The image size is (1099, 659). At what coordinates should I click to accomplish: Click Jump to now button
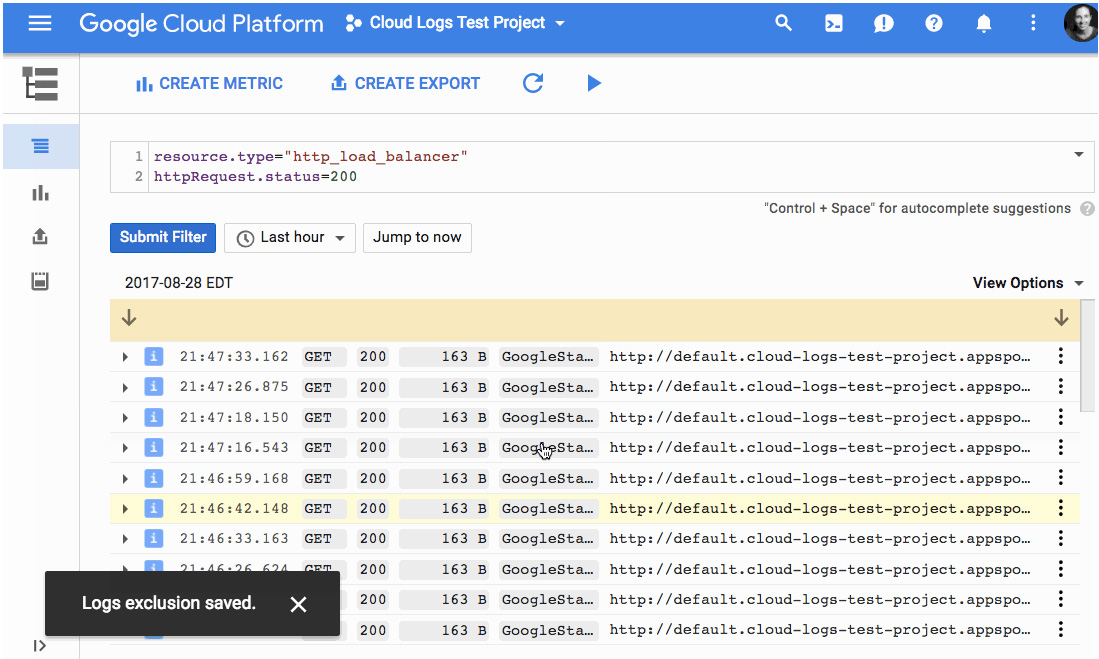417,238
